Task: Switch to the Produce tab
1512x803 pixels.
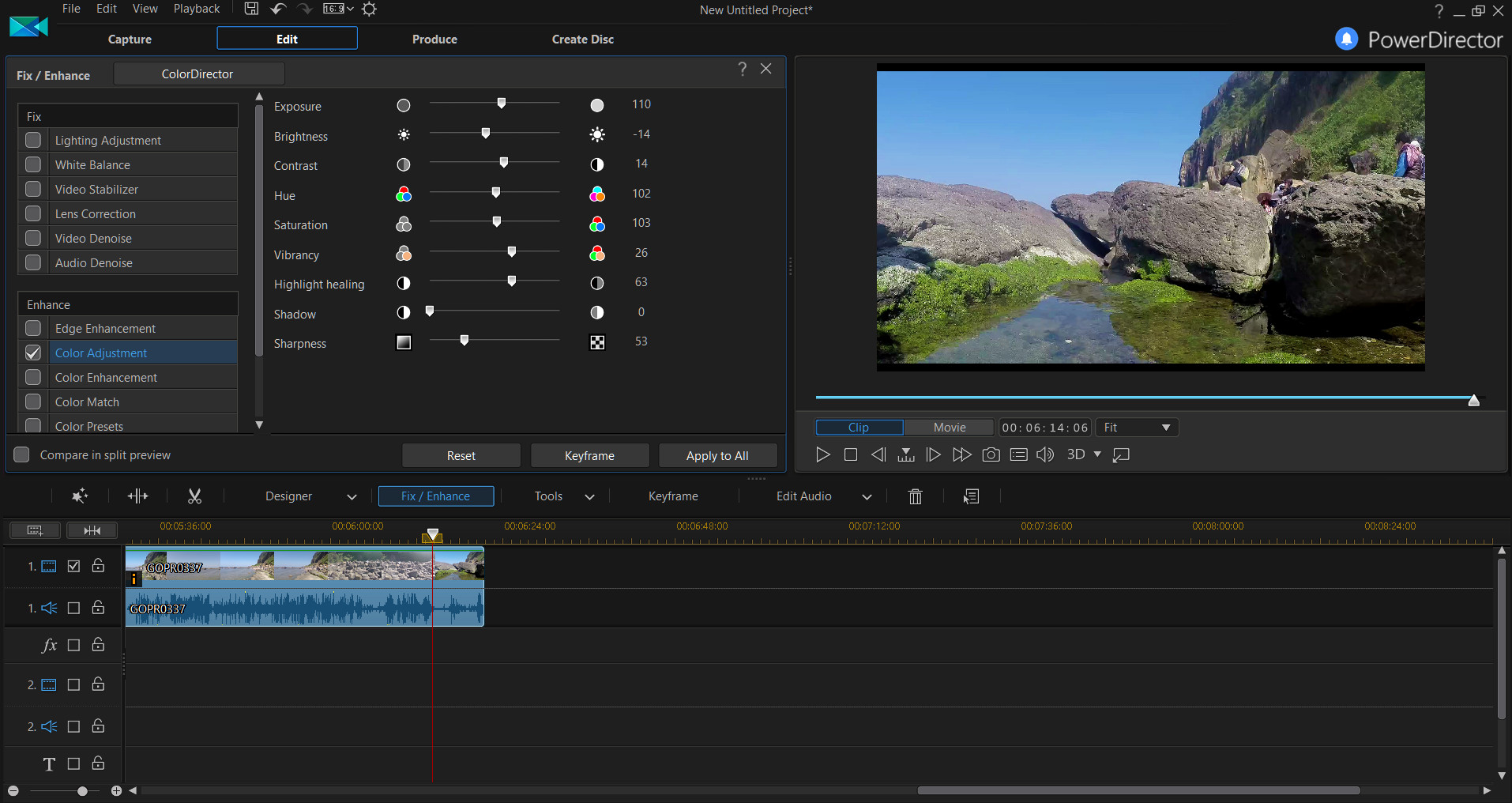Action: pos(434,38)
